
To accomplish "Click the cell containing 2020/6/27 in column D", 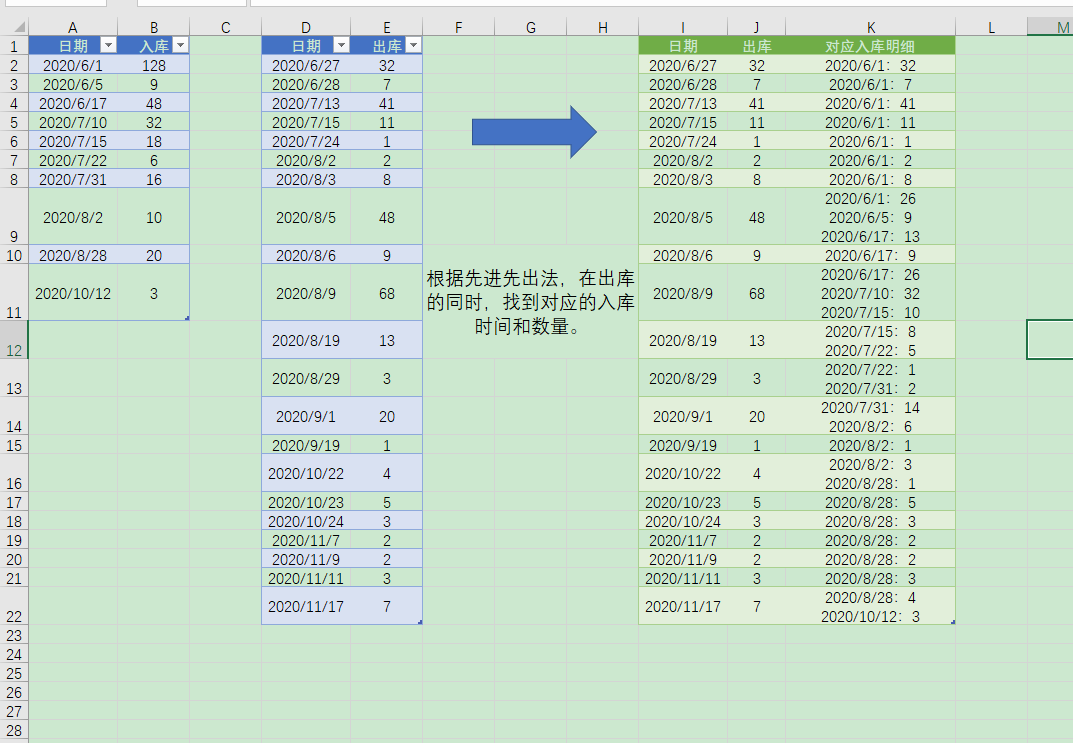I will pyautogui.click(x=306, y=65).
